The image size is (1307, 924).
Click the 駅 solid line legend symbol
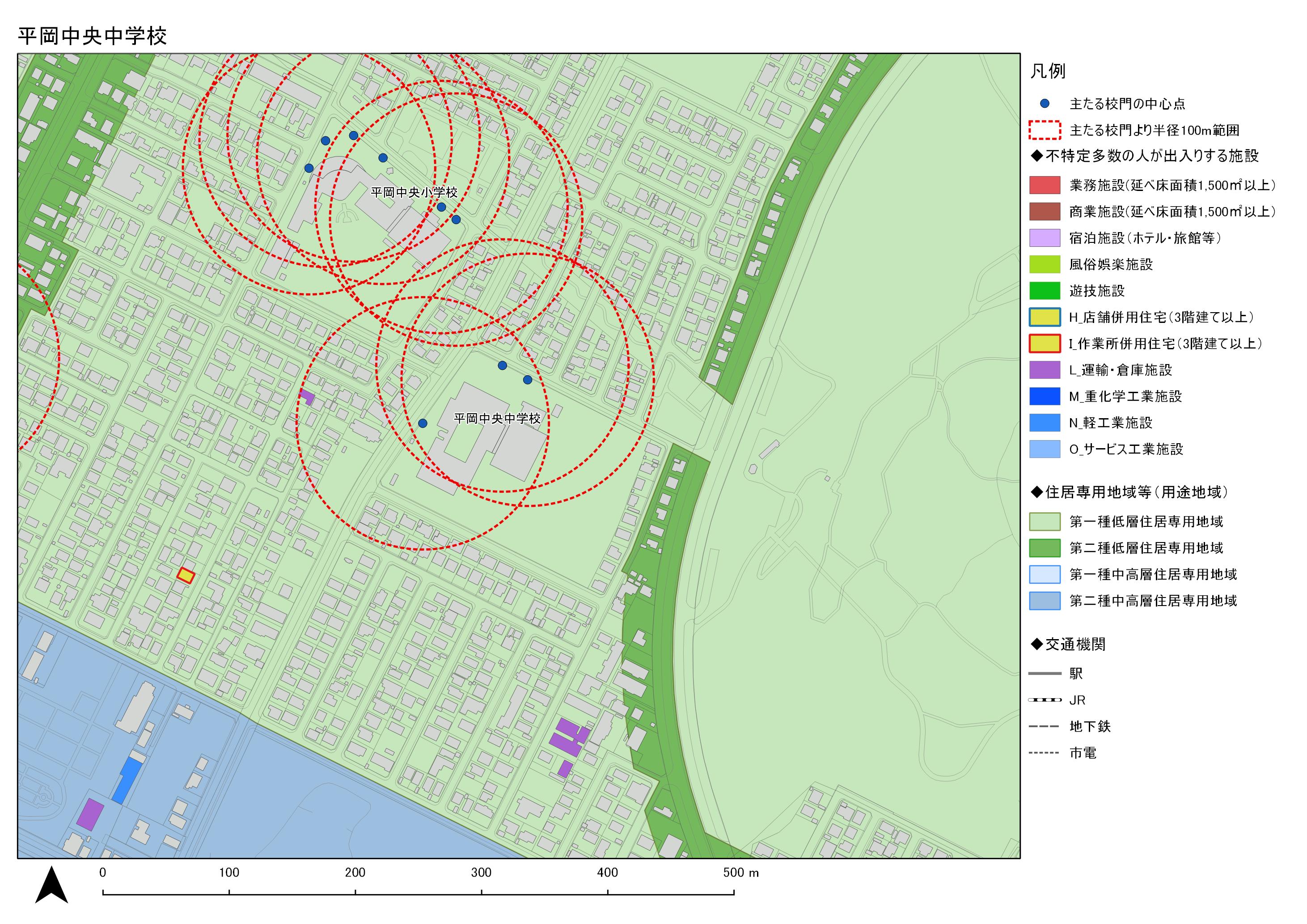click(1045, 674)
